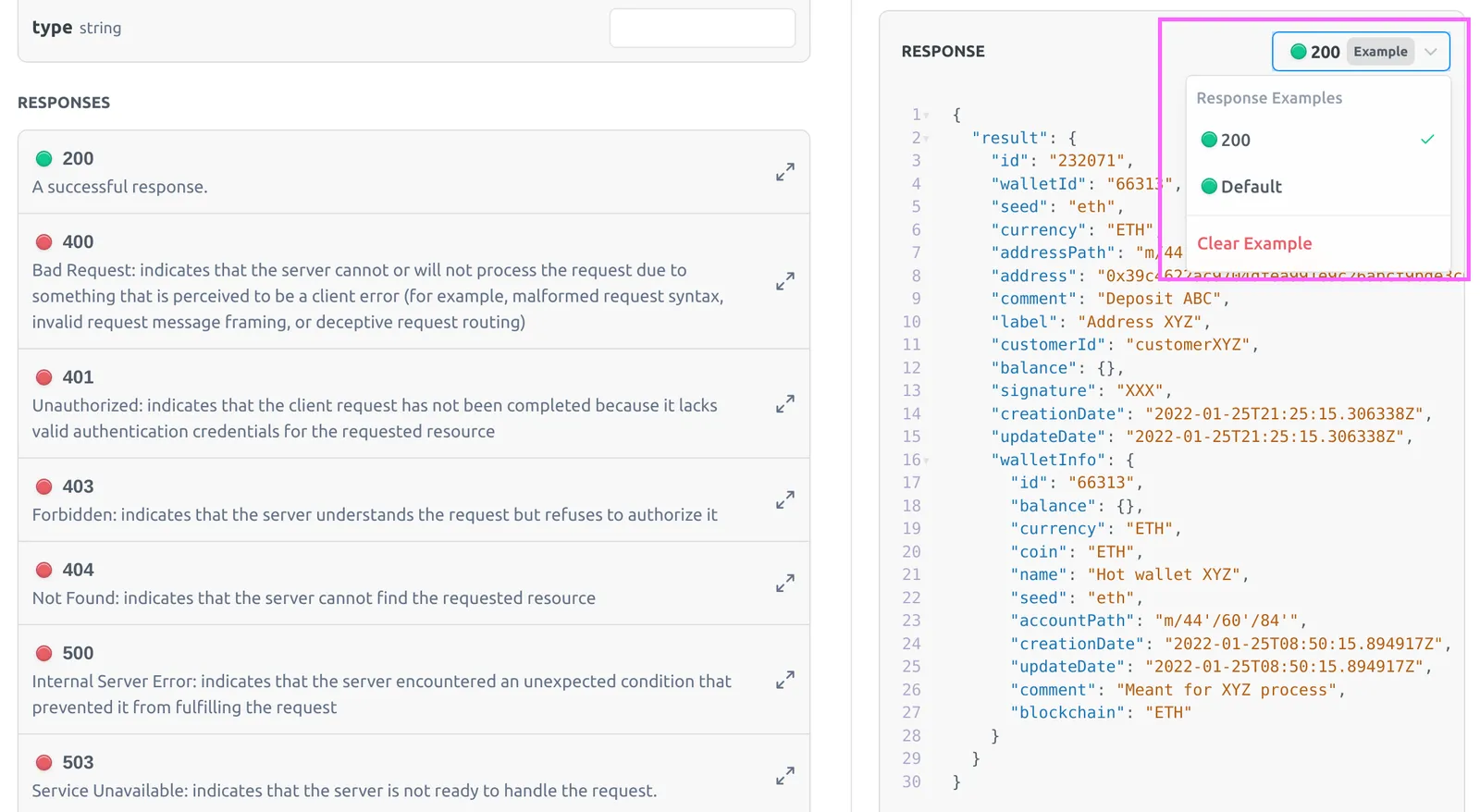Screen dimensions: 1480x812
Task: Collapse the JSON root at line 1
Action: coord(927,116)
